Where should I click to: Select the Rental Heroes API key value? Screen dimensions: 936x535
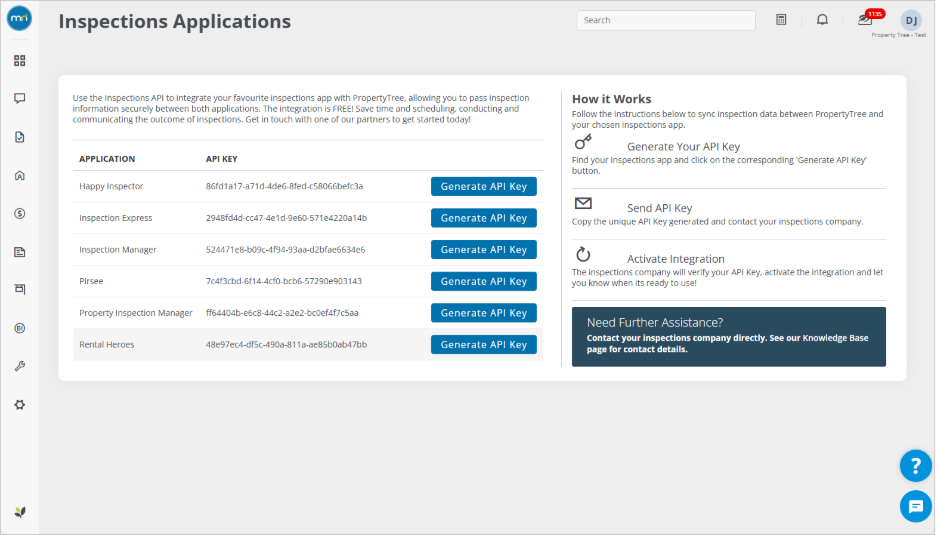coord(287,345)
